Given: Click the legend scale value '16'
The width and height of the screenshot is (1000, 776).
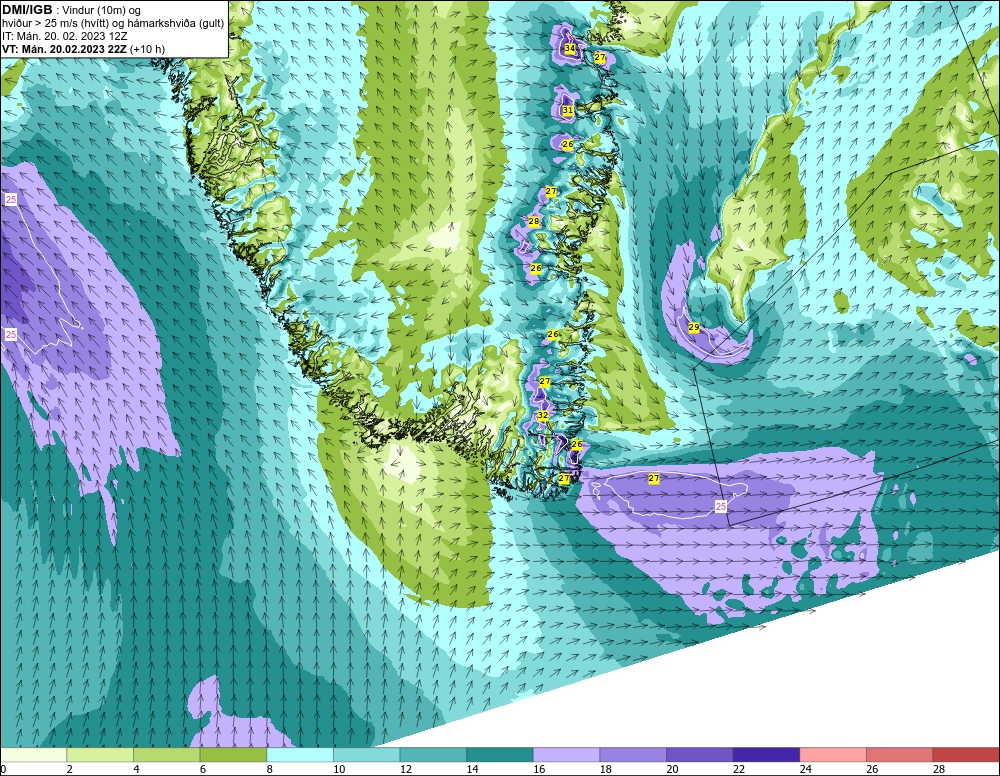Looking at the screenshot, I should click(539, 769).
